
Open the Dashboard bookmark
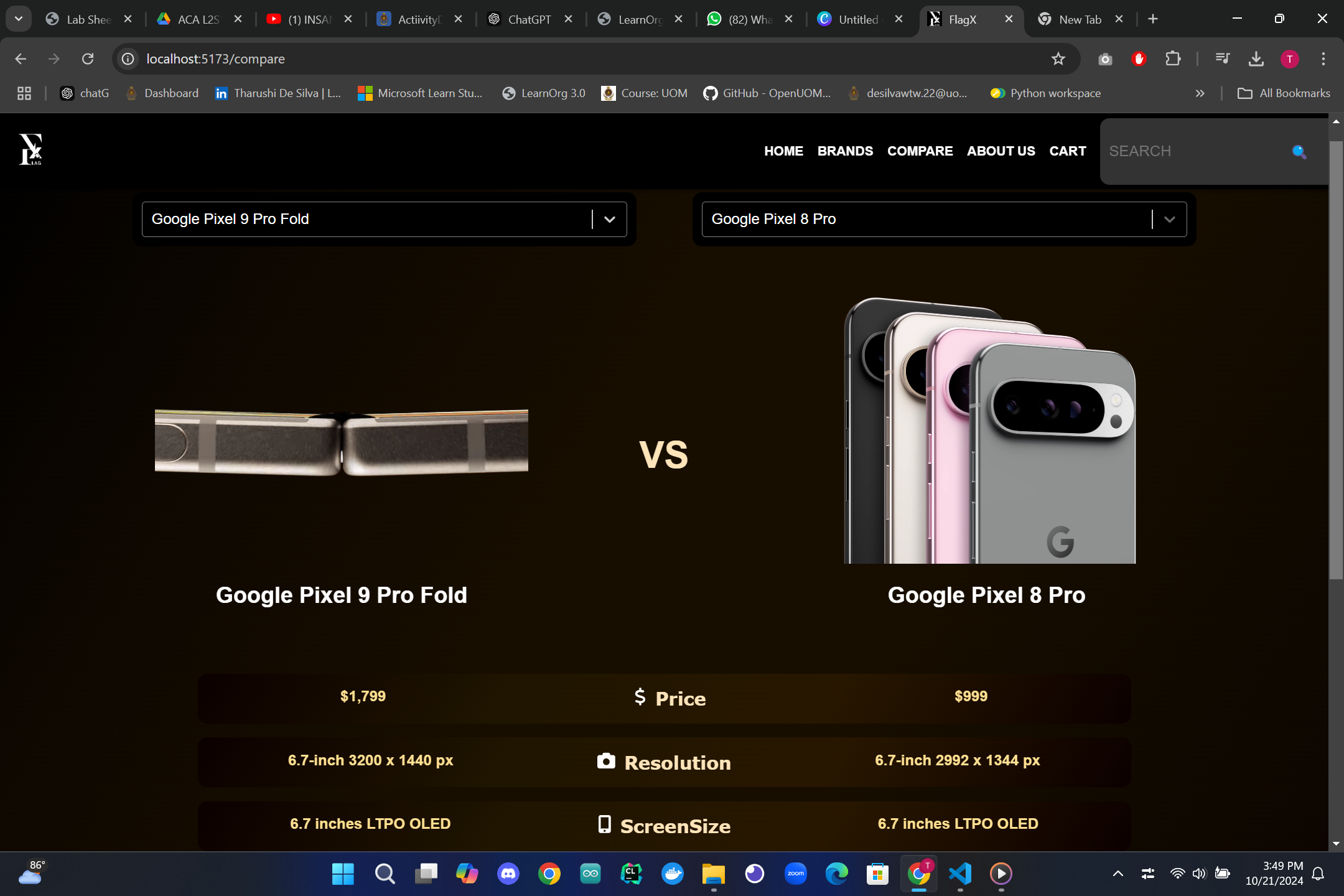tap(162, 93)
